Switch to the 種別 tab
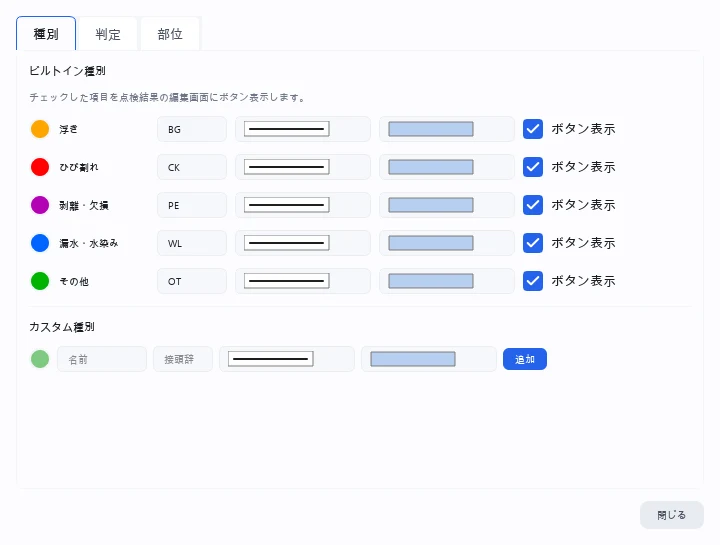The width and height of the screenshot is (720, 545). pos(46,34)
